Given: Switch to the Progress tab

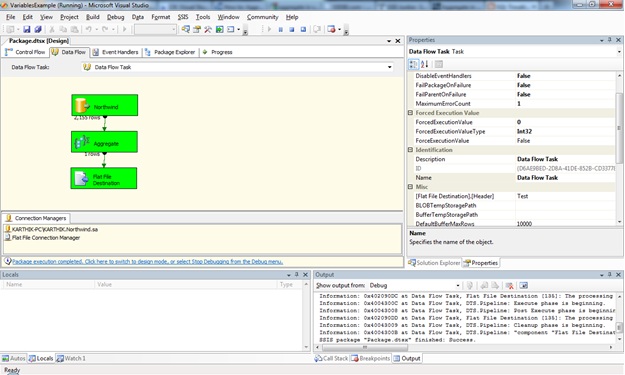Looking at the screenshot, I should (x=218, y=52).
